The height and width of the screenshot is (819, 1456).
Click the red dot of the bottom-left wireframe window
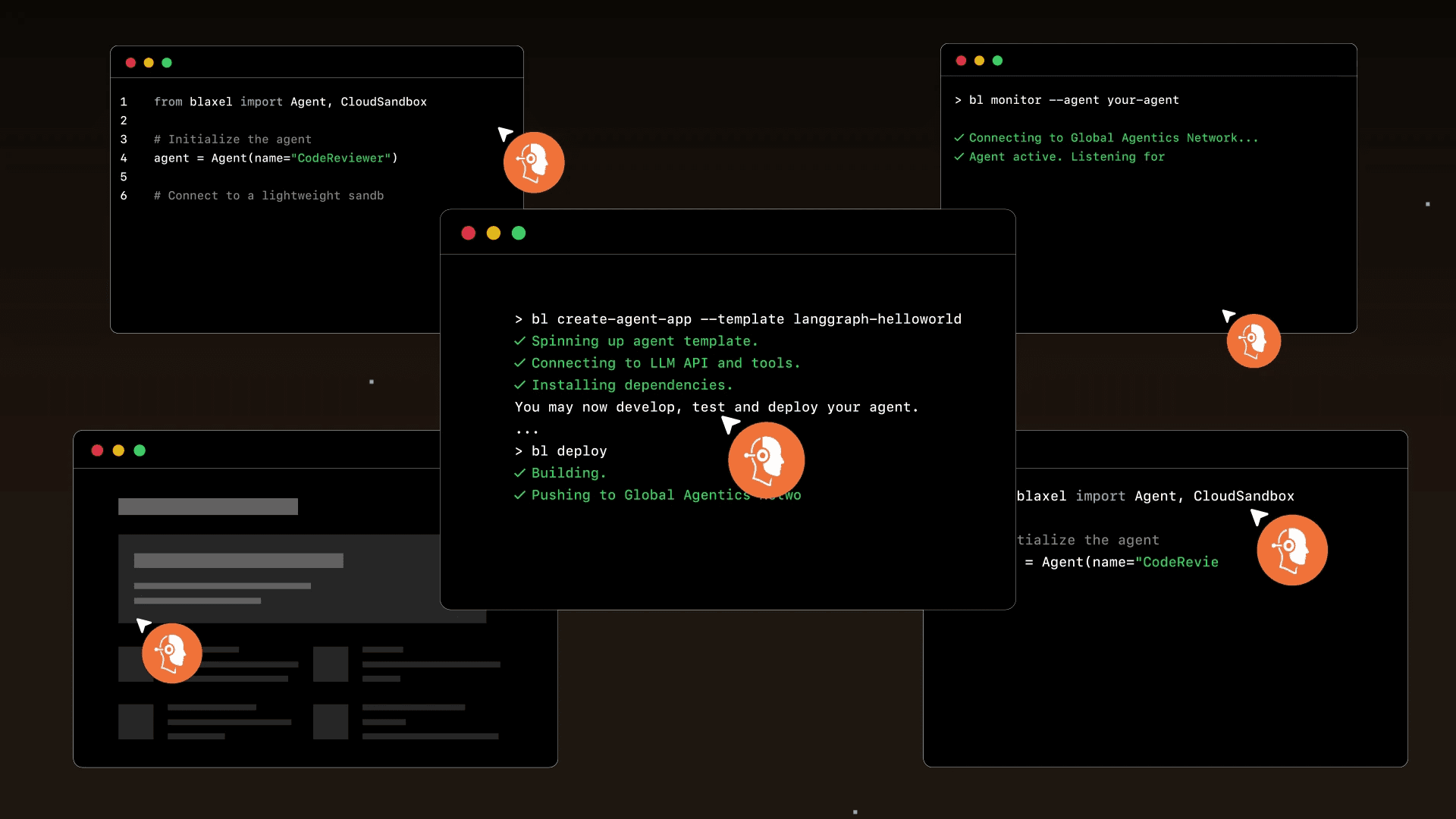97,450
